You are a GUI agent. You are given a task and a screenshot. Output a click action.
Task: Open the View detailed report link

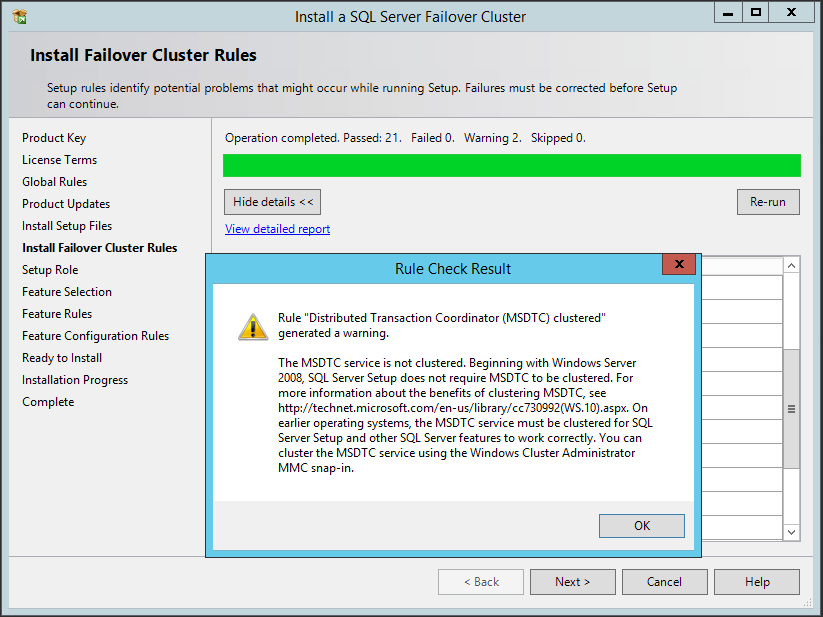(278, 229)
